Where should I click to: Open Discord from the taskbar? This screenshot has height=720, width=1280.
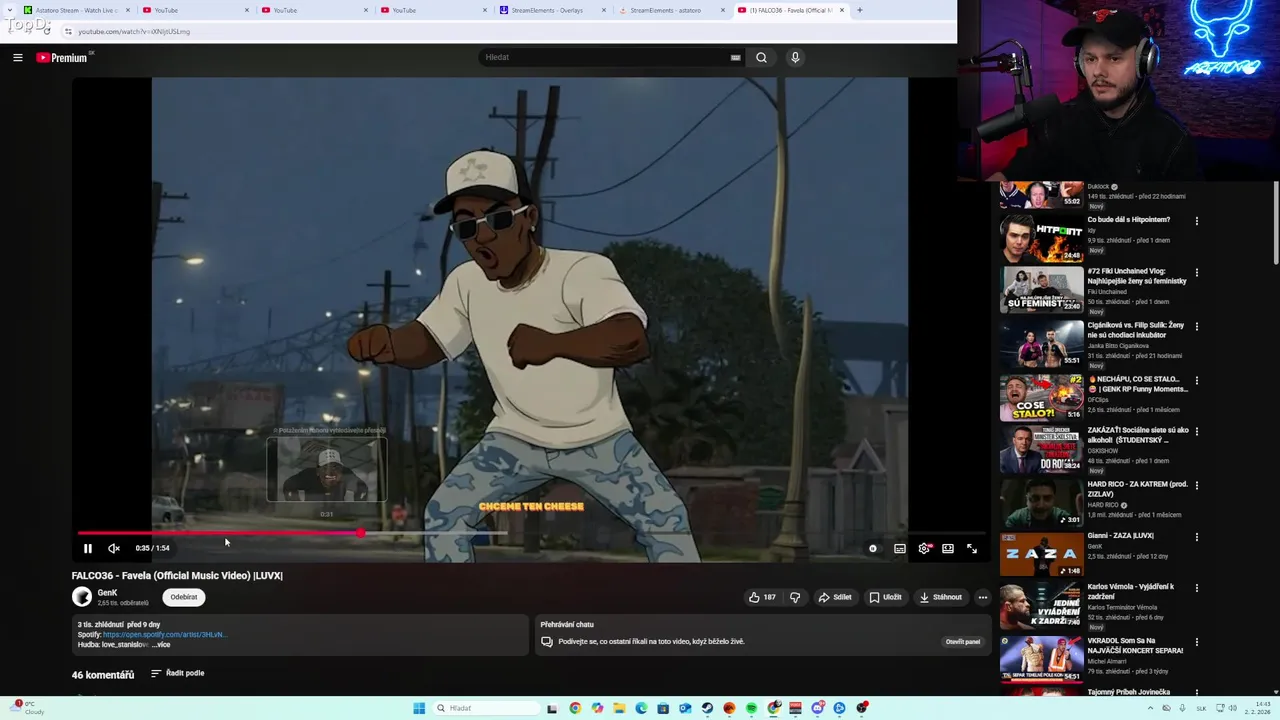817,708
